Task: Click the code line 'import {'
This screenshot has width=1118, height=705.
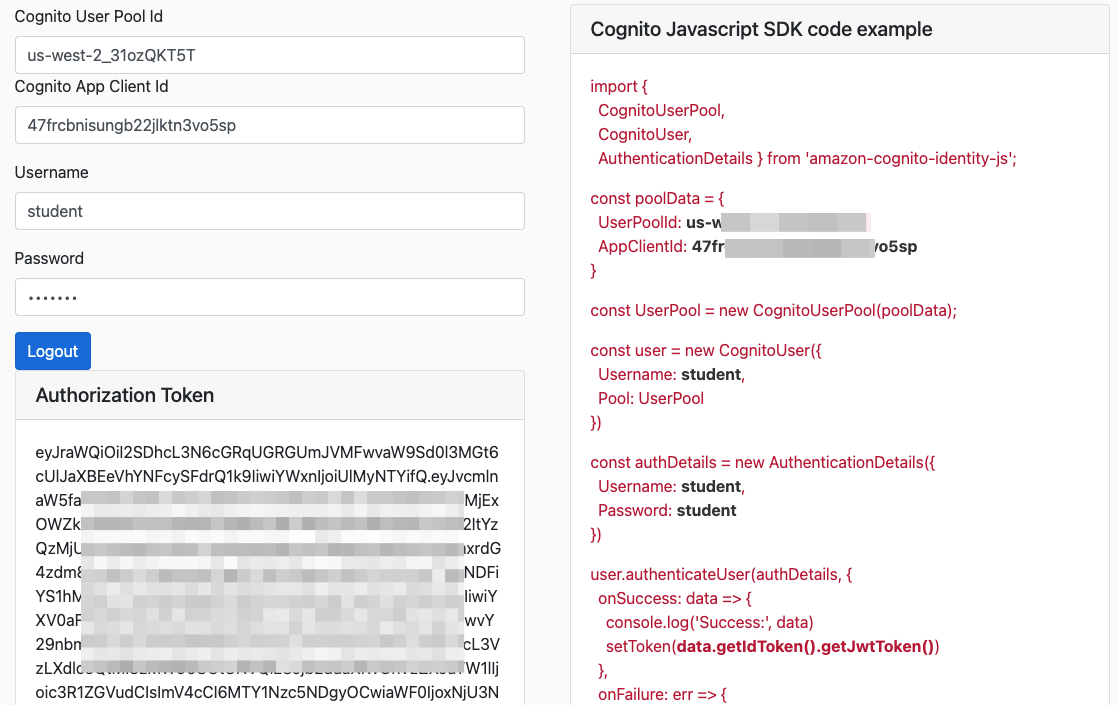Action: [619, 86]
